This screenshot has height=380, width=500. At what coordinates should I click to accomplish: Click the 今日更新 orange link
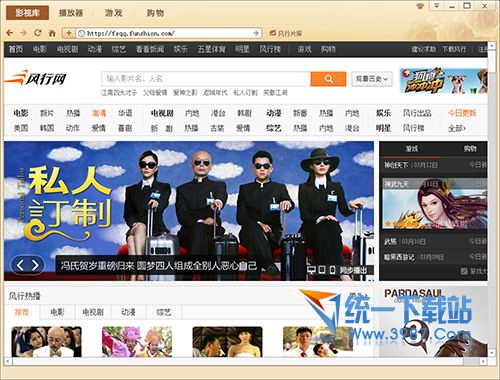pos(462,113)
